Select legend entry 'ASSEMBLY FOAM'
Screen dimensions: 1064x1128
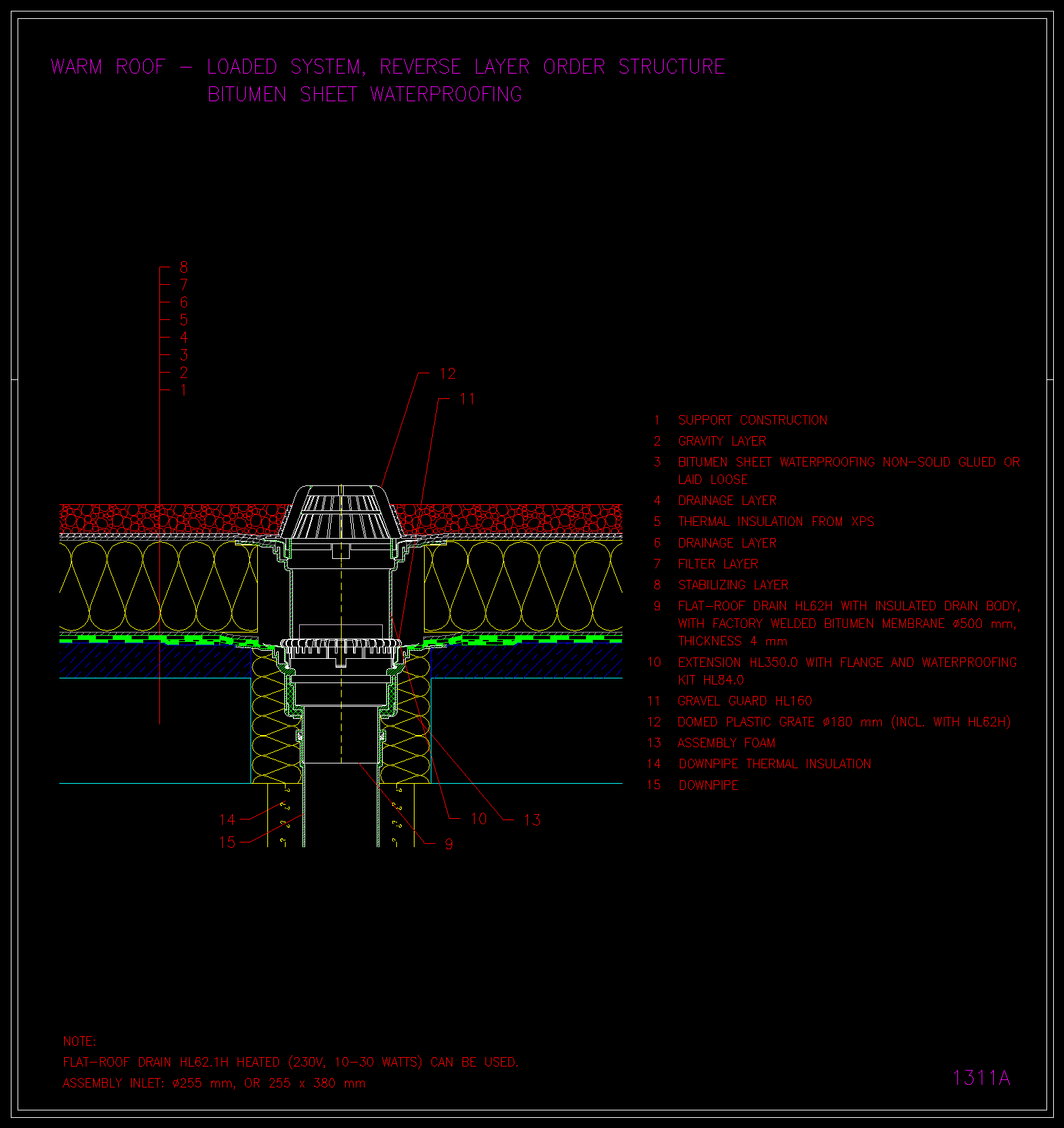pos(726,743)
